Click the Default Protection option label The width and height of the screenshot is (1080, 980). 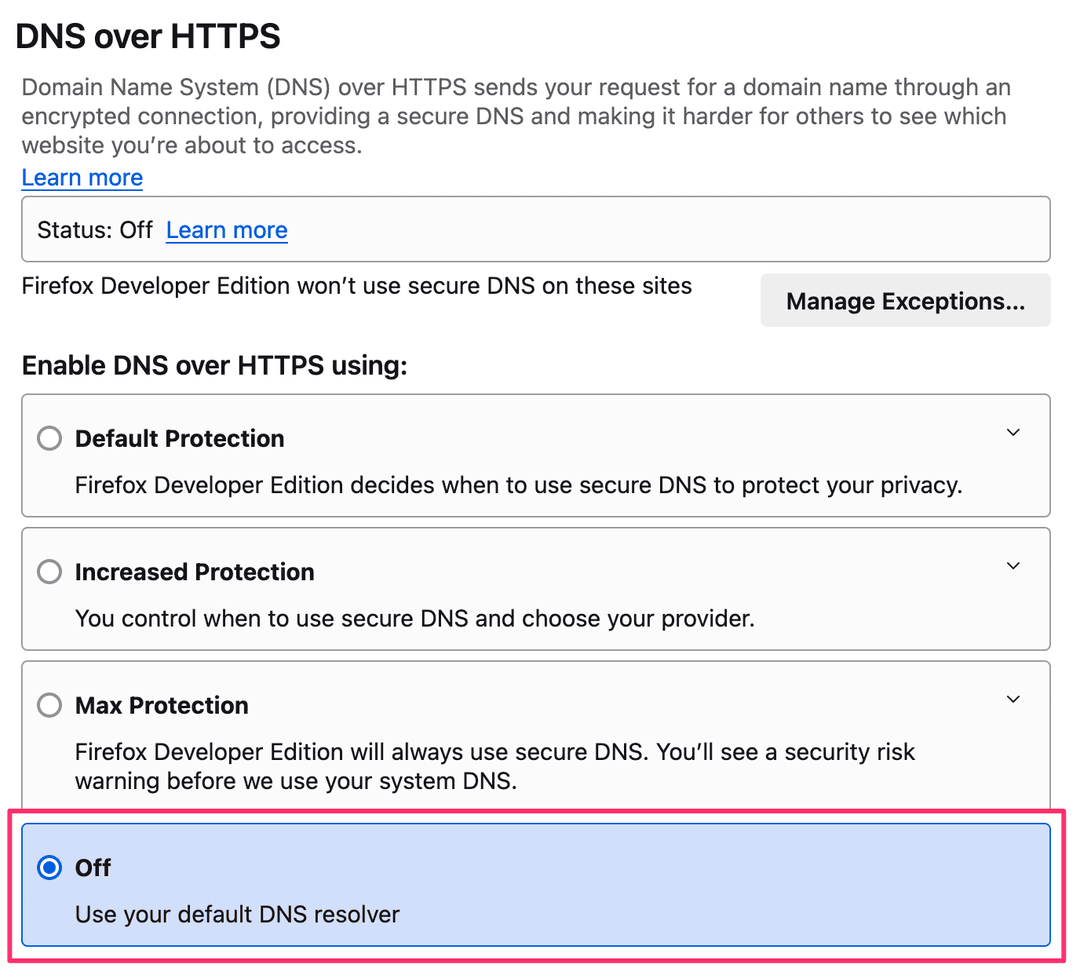point(180,438)
